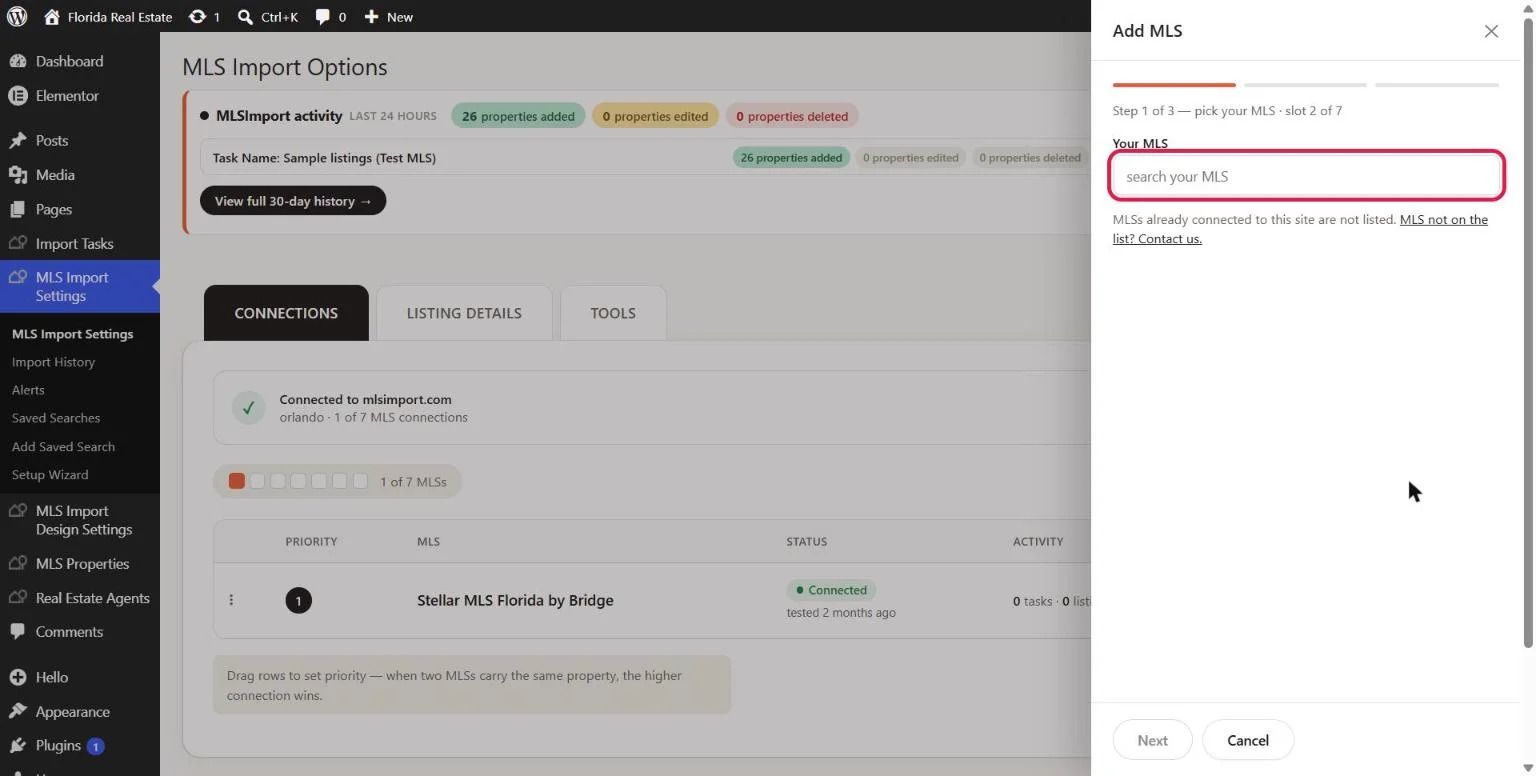Screen dimensions: 1536x776
Task: Switch to the Tools tab
Action: pyautogui.click(x=613, y=313)
